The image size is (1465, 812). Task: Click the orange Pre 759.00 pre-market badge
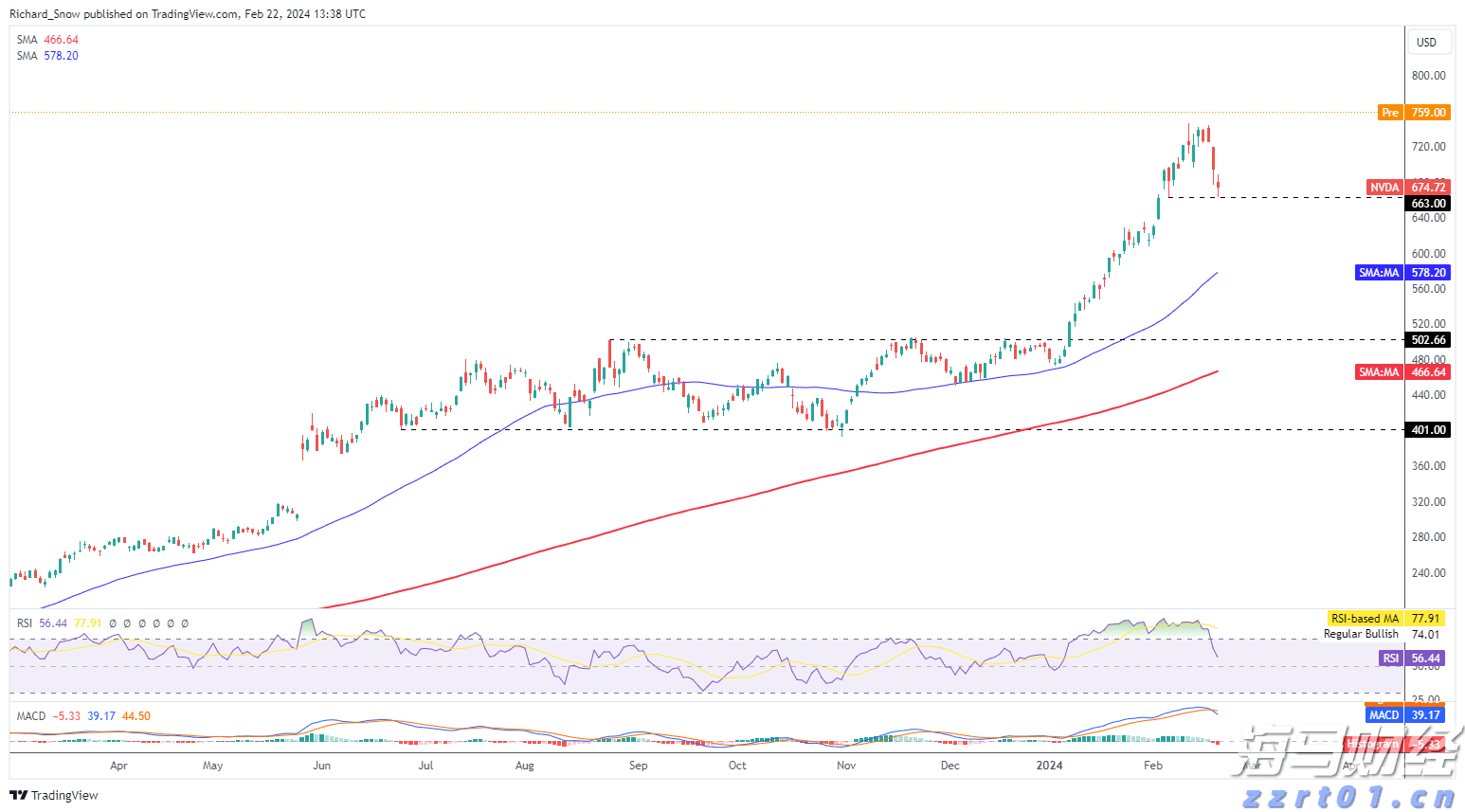pyautogui.click(x=1414, y=112)
